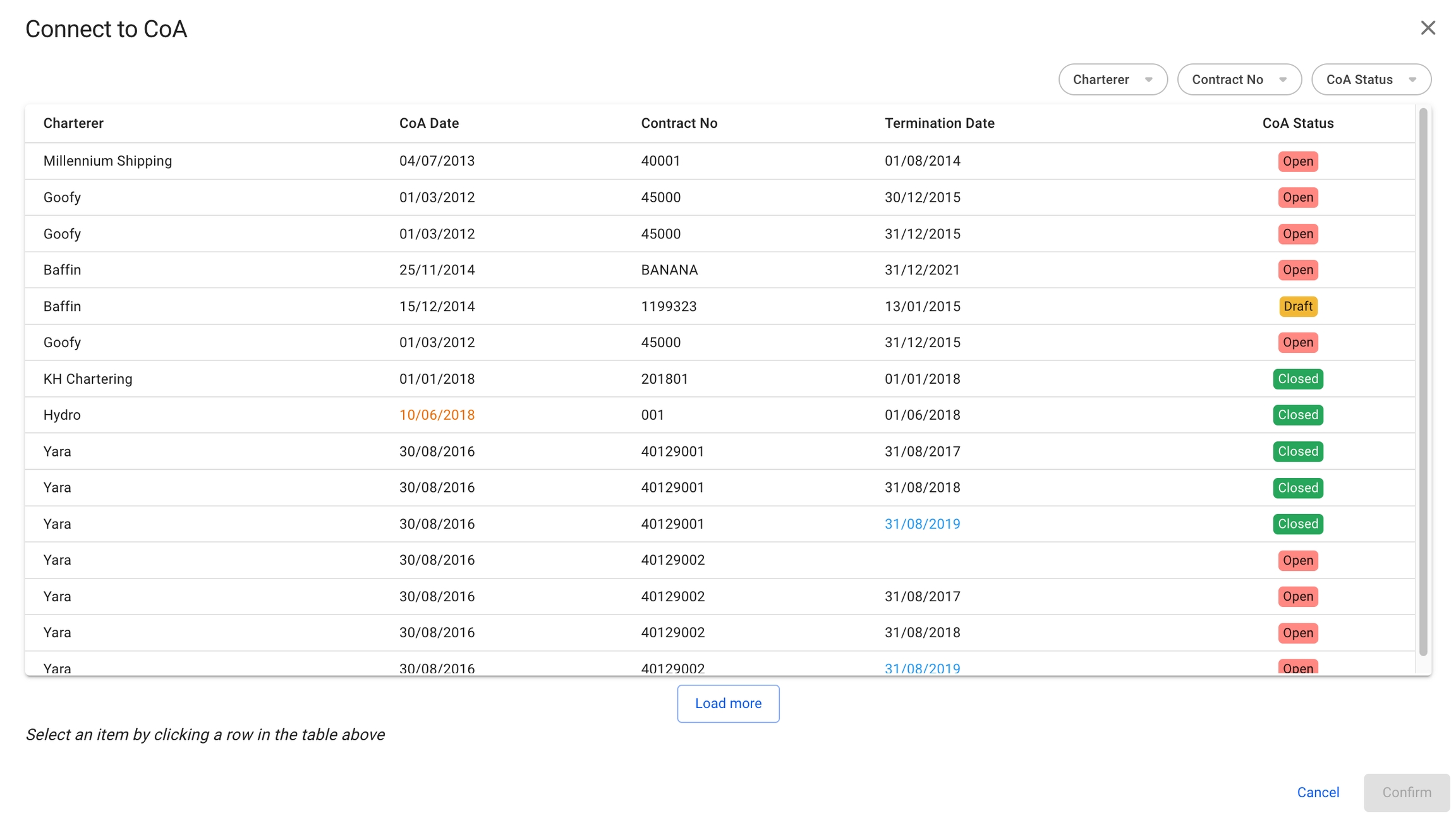
Task: Click the CoA Date column header
Action: 429,123
